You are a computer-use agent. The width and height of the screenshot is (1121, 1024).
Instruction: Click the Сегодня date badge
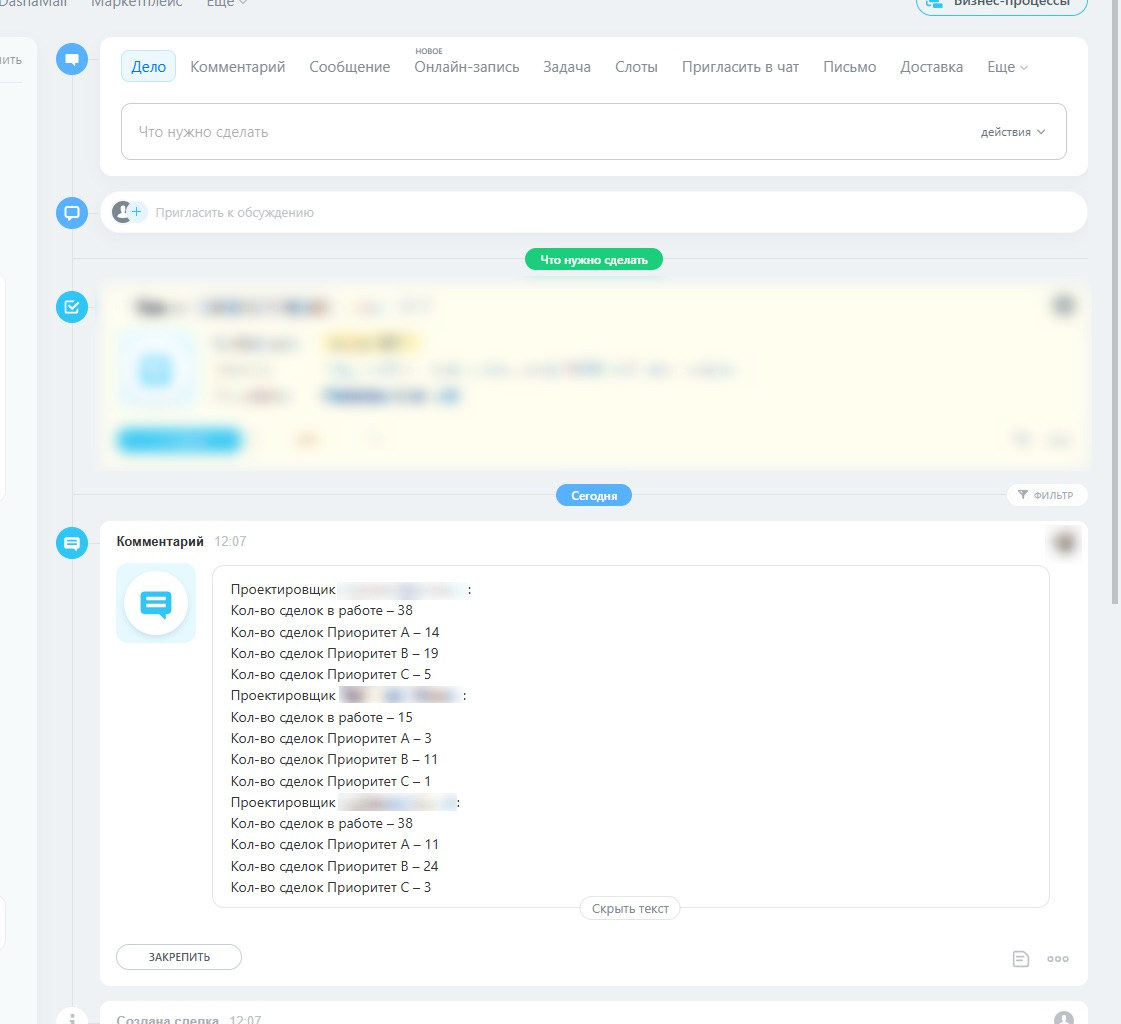pos(593,496)
